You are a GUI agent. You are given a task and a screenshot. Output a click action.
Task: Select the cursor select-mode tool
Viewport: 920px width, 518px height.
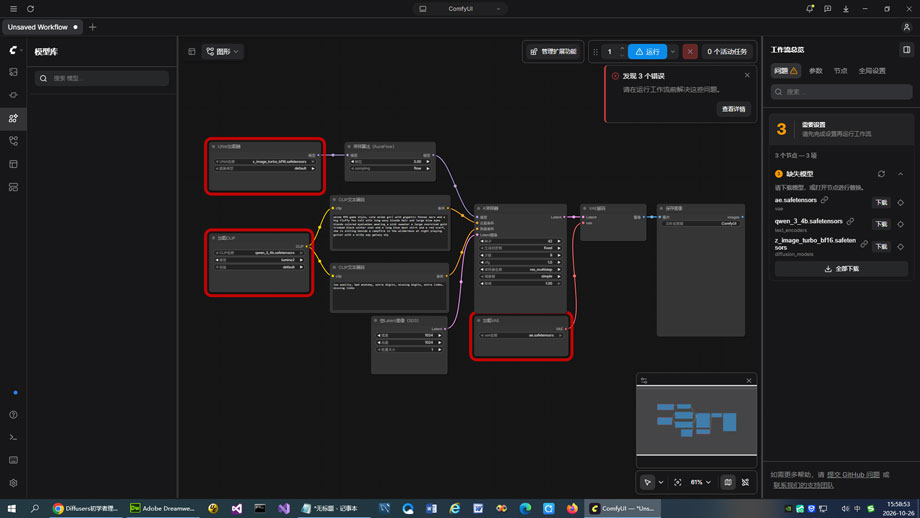pos(648,482)
